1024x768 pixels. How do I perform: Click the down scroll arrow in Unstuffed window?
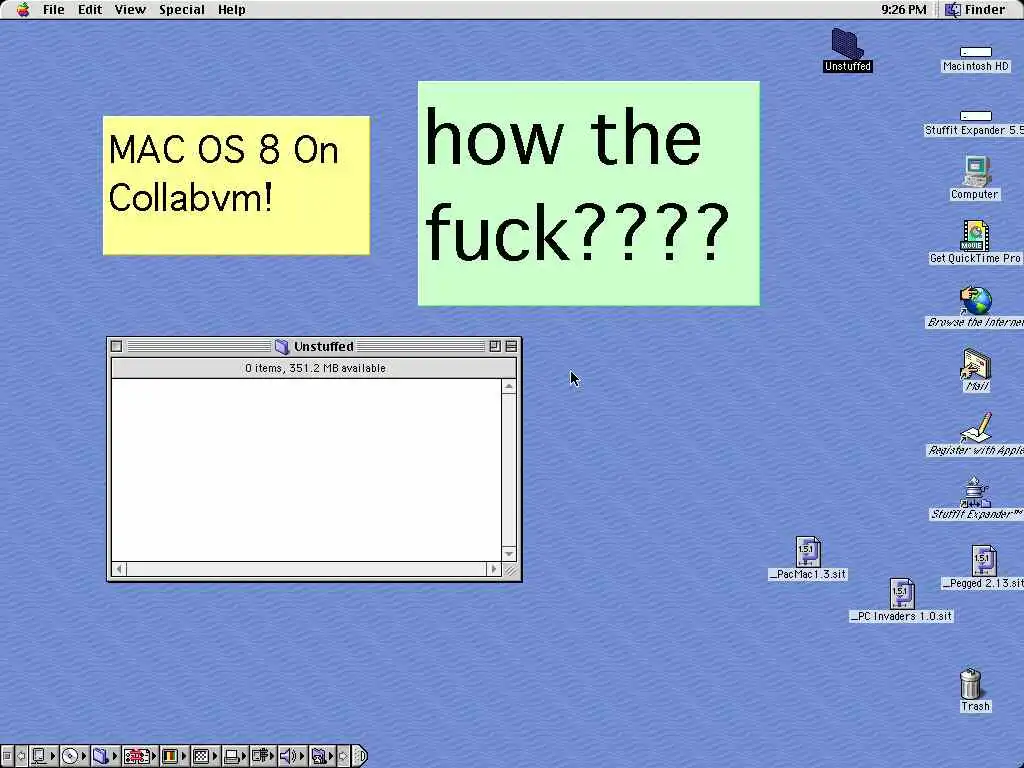(x=509, y=554)
